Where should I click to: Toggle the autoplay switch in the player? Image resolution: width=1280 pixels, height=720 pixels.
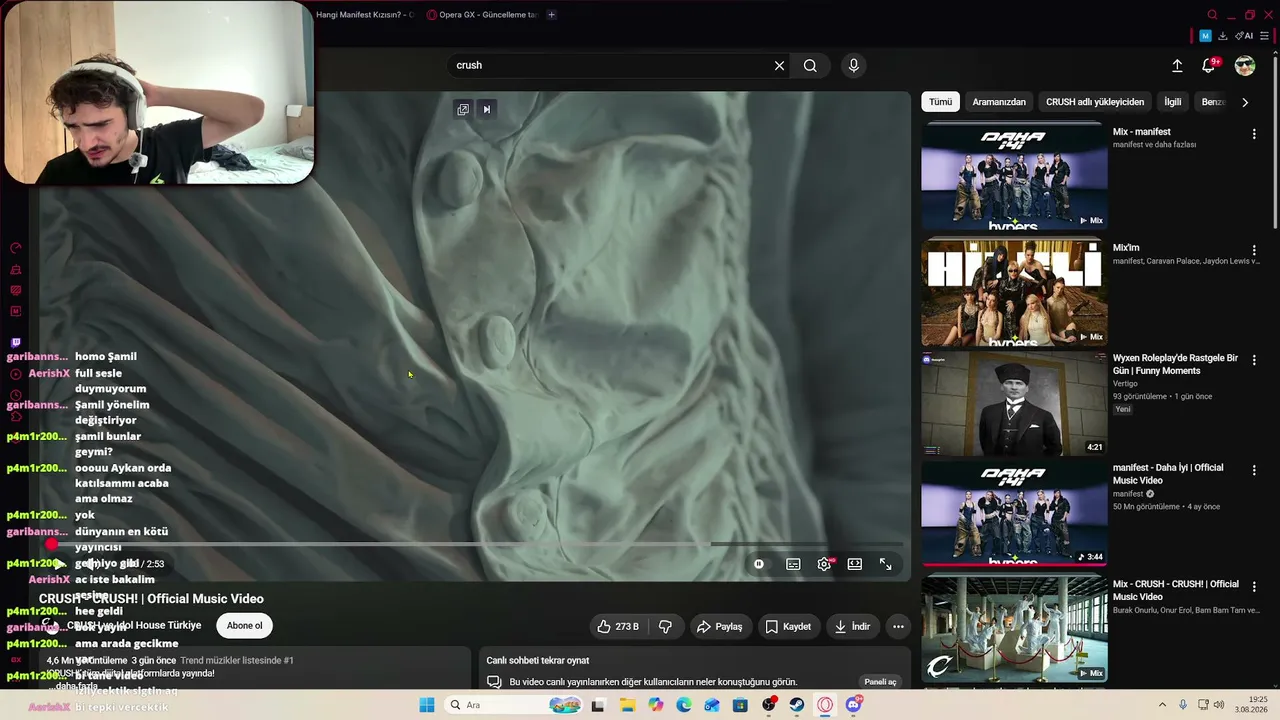[x=759, y=564]
